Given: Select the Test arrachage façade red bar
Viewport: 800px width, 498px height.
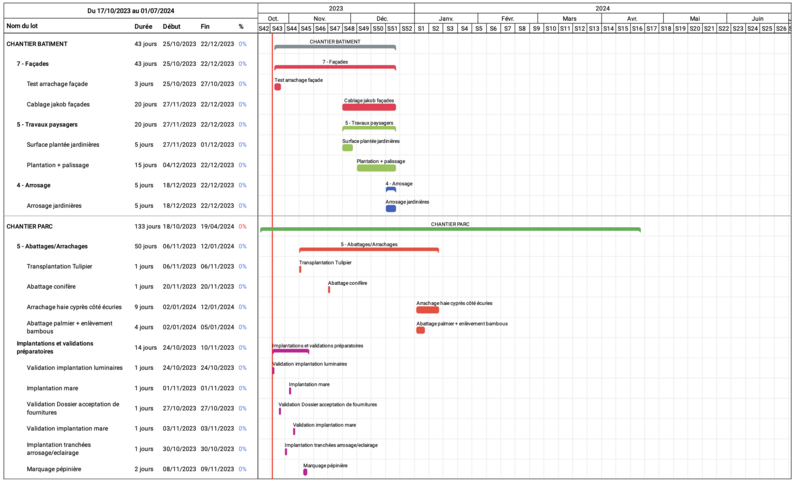Looking at the screenshot, I should (x=278, y=87).
